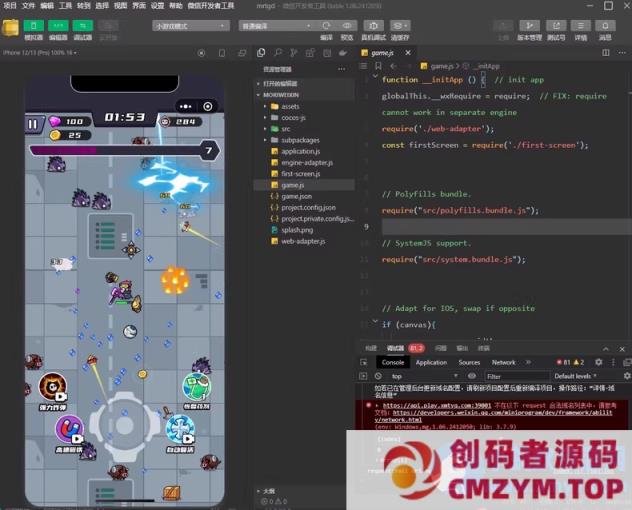Open the 微信开发者工具 menu
The height and width of the screenshot is (510, 632).
tap(211, 6)
